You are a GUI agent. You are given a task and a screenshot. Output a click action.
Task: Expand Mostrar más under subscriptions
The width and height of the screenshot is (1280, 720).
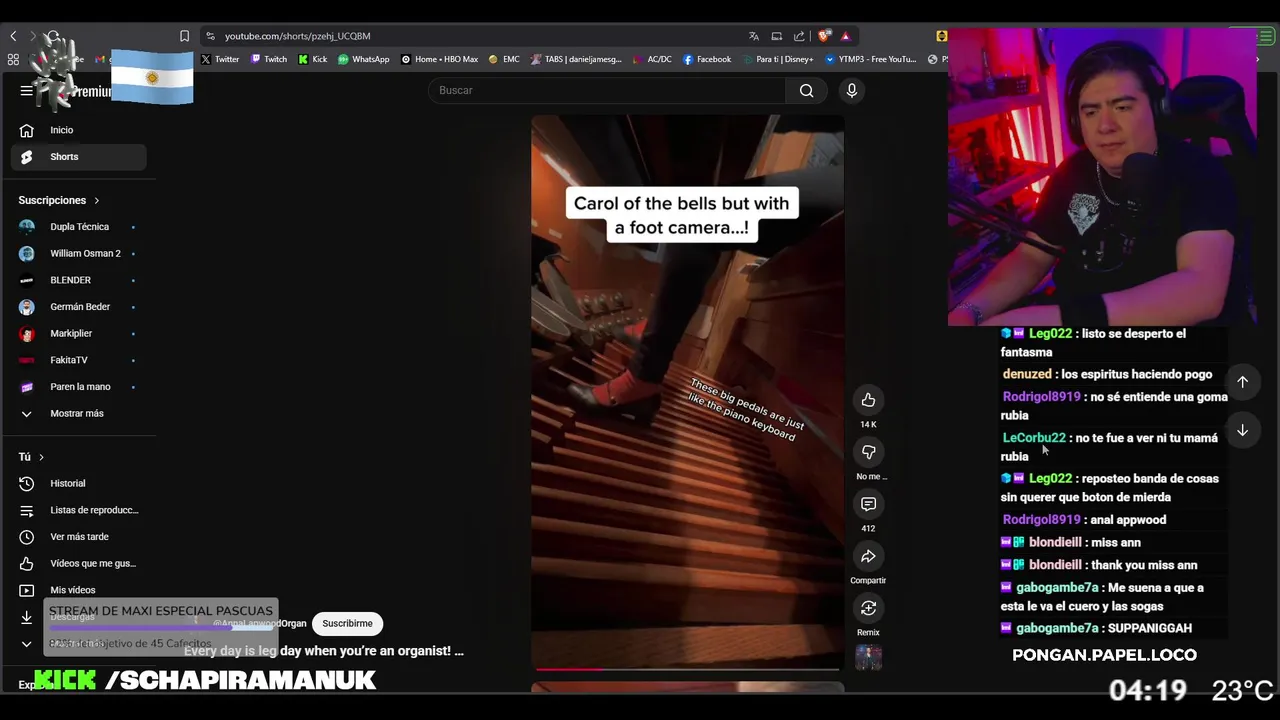pyautogui.click(x=76, y=413)
